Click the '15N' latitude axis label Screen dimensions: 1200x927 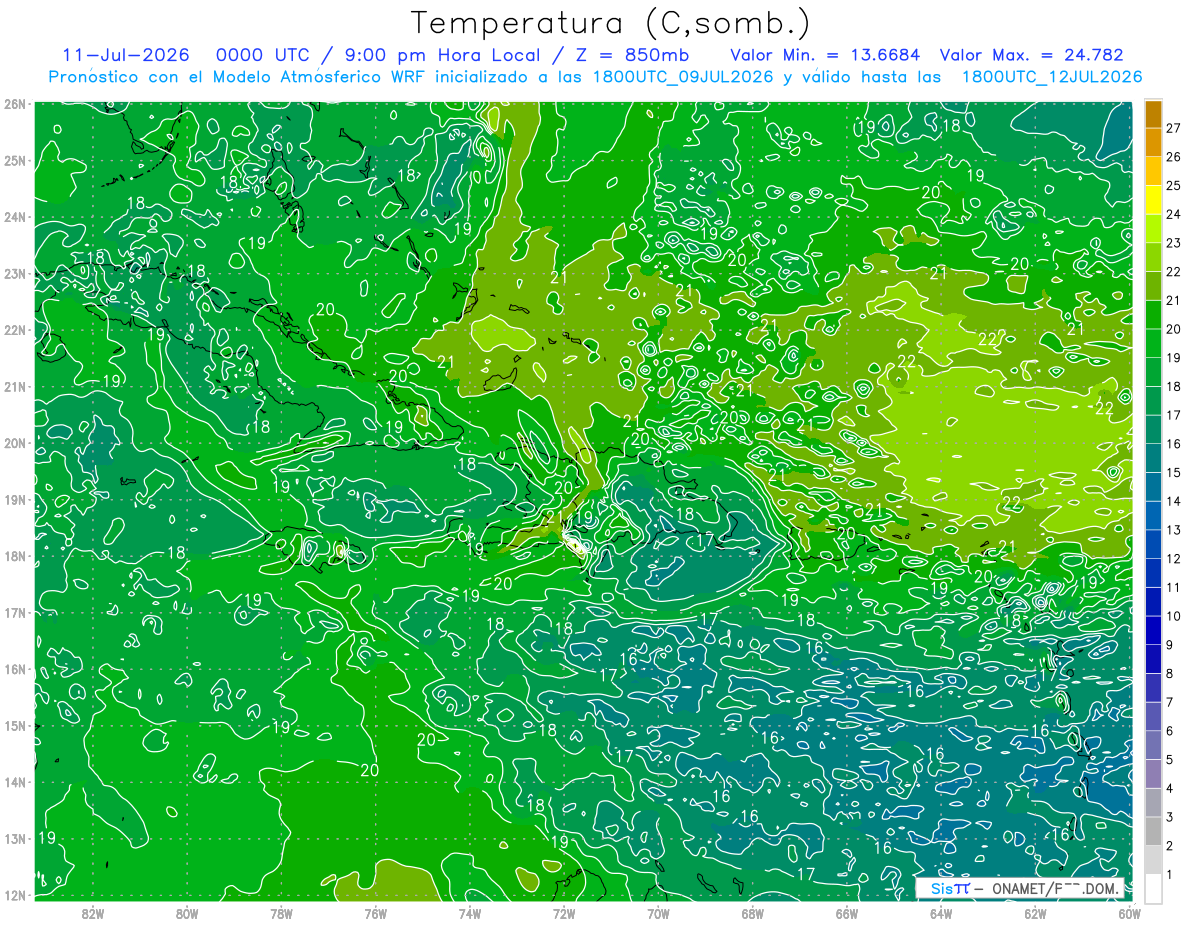click(14, 725)
